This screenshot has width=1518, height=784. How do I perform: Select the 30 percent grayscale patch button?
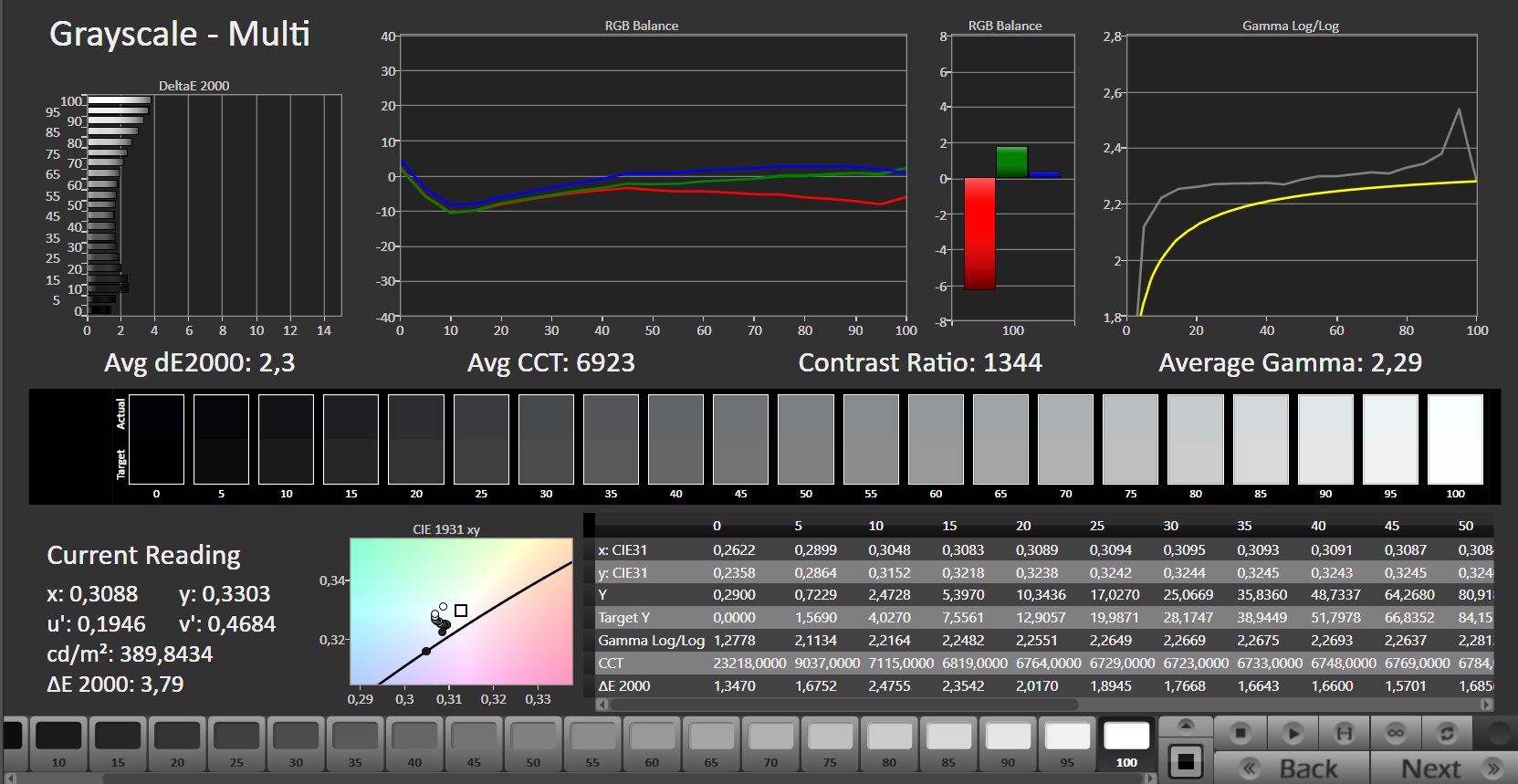[x=296, y=745]
